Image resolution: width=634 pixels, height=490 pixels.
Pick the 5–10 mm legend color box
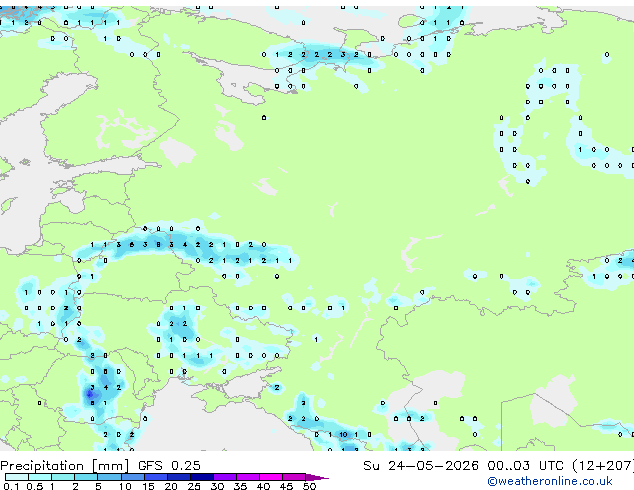[110, 477]
